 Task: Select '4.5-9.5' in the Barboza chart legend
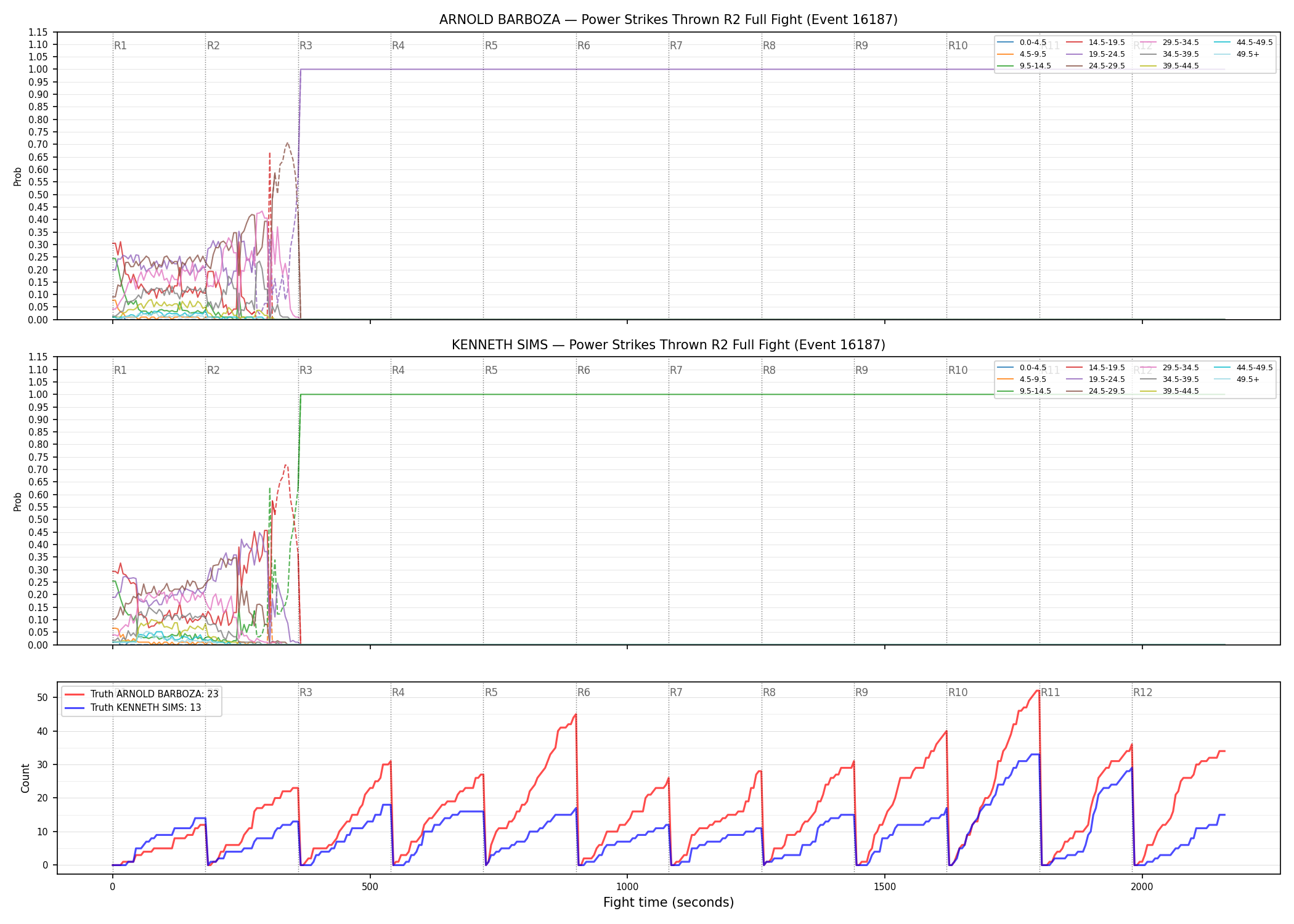click(1033, 54)
